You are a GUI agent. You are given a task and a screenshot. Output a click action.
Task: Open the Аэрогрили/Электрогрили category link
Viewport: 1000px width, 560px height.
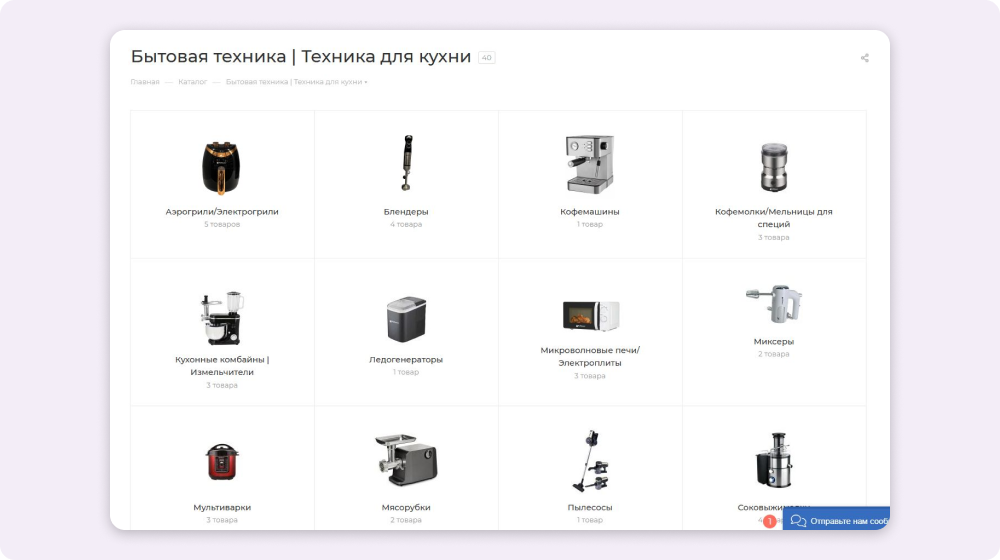(222, 212)
